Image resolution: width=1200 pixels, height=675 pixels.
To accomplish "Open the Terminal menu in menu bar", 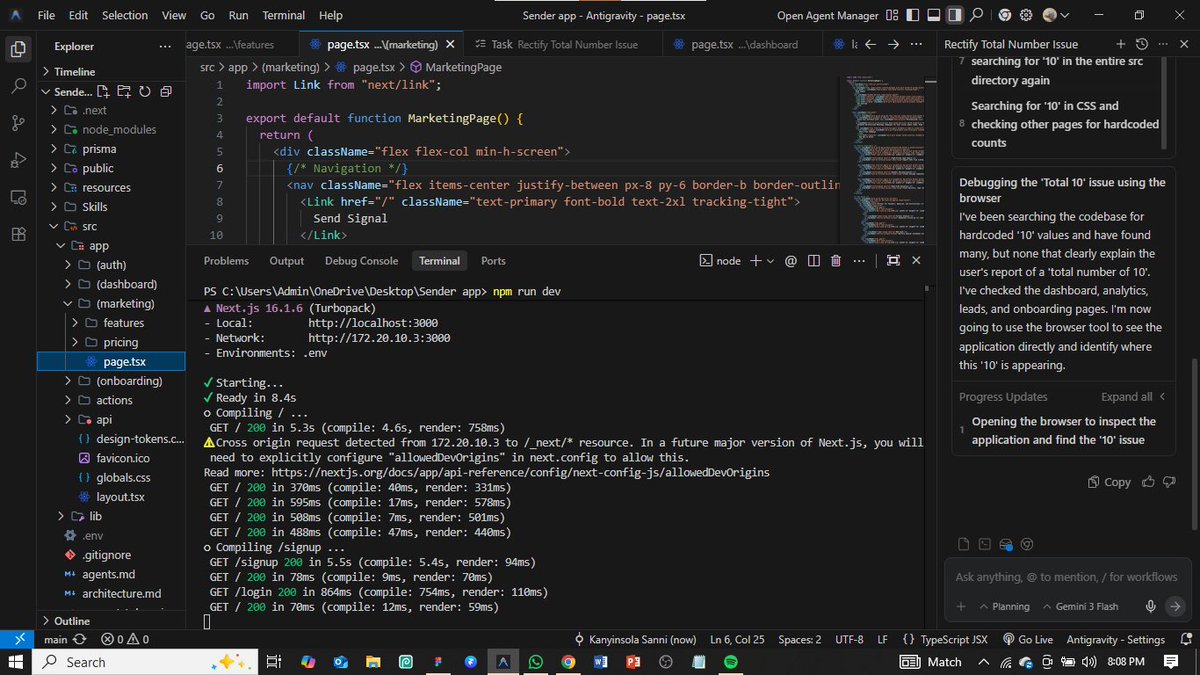I will [x=284, y=16].
